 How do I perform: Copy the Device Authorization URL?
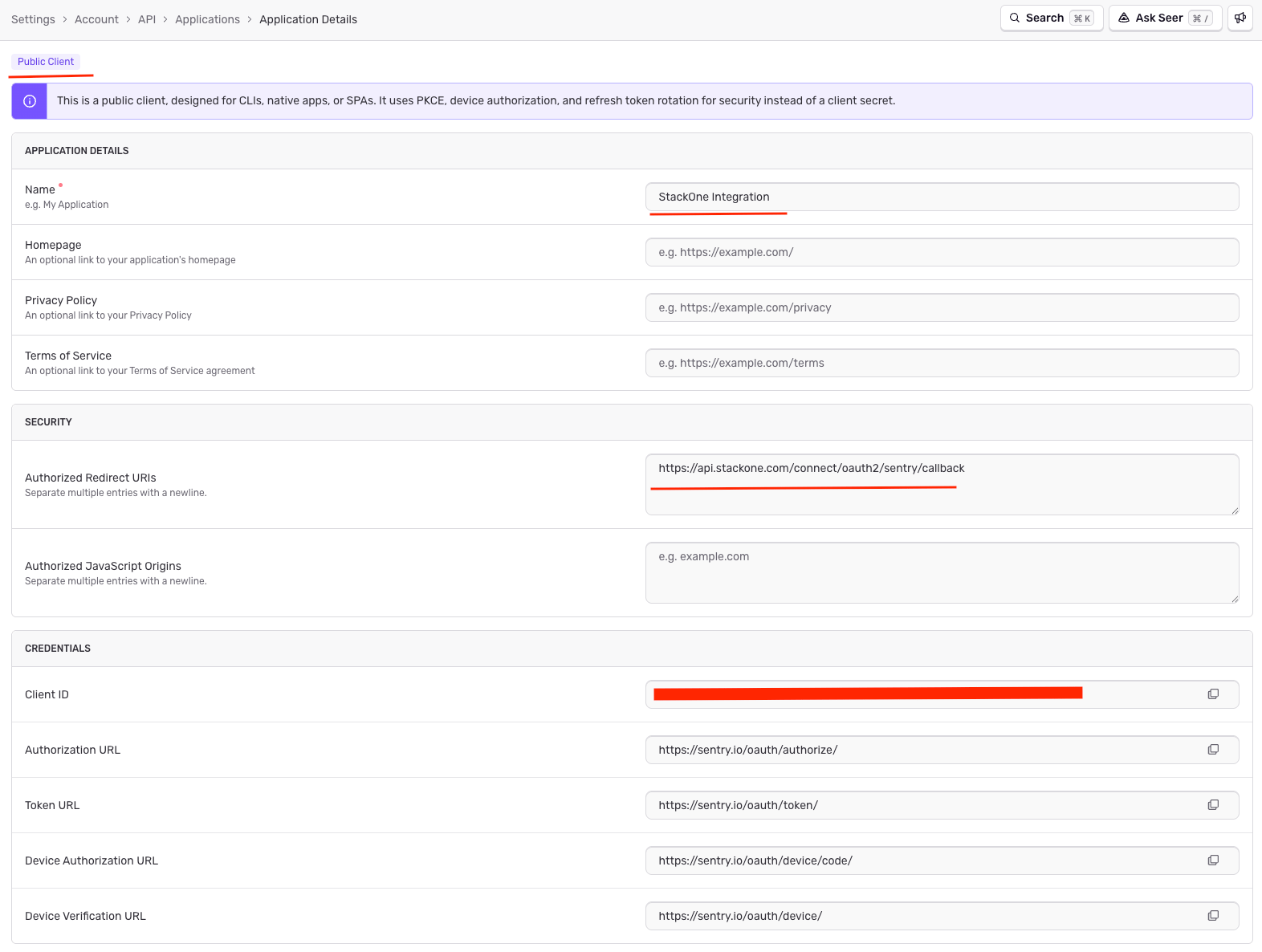point(1213,860)
